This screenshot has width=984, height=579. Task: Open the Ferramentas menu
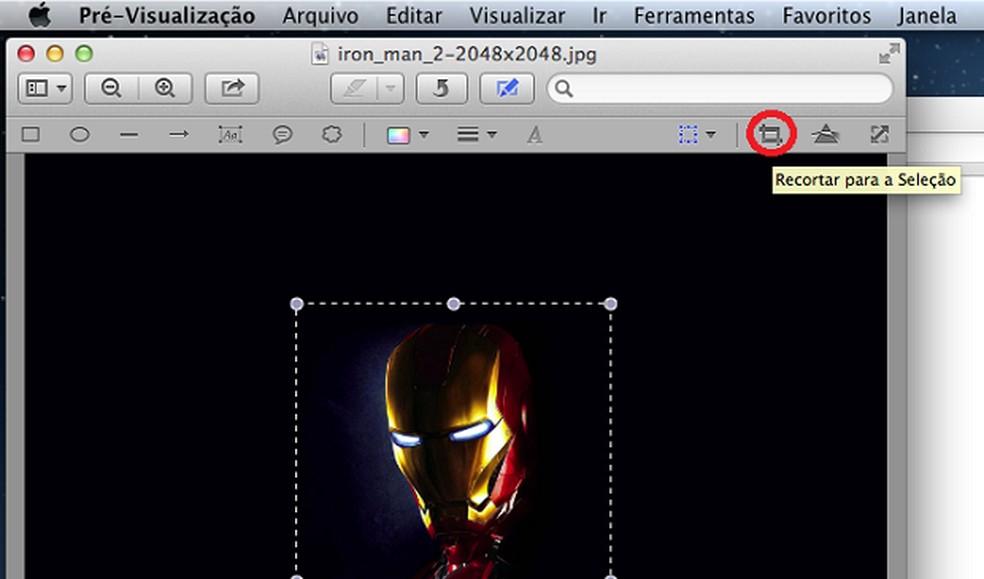(695, 16)
